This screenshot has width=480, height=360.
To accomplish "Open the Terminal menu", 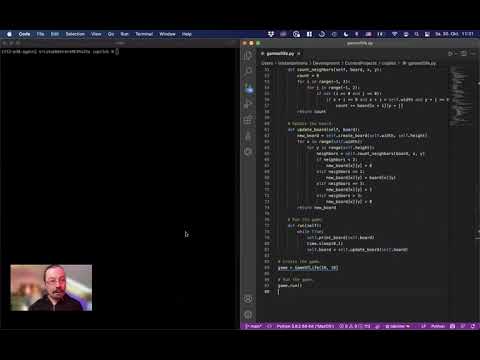I will point(144,34).
